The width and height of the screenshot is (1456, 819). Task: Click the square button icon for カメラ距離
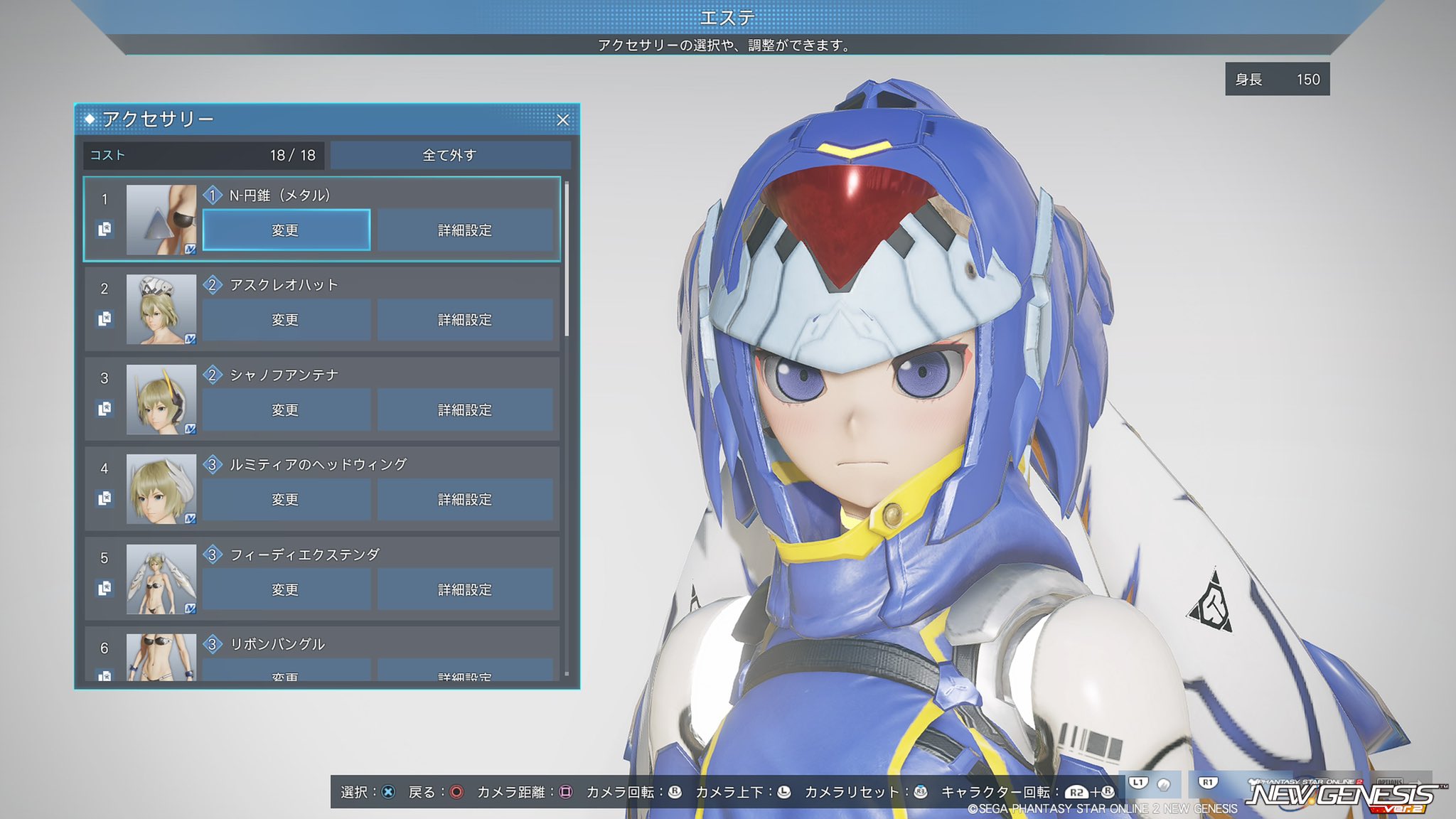tap(566, 792)
